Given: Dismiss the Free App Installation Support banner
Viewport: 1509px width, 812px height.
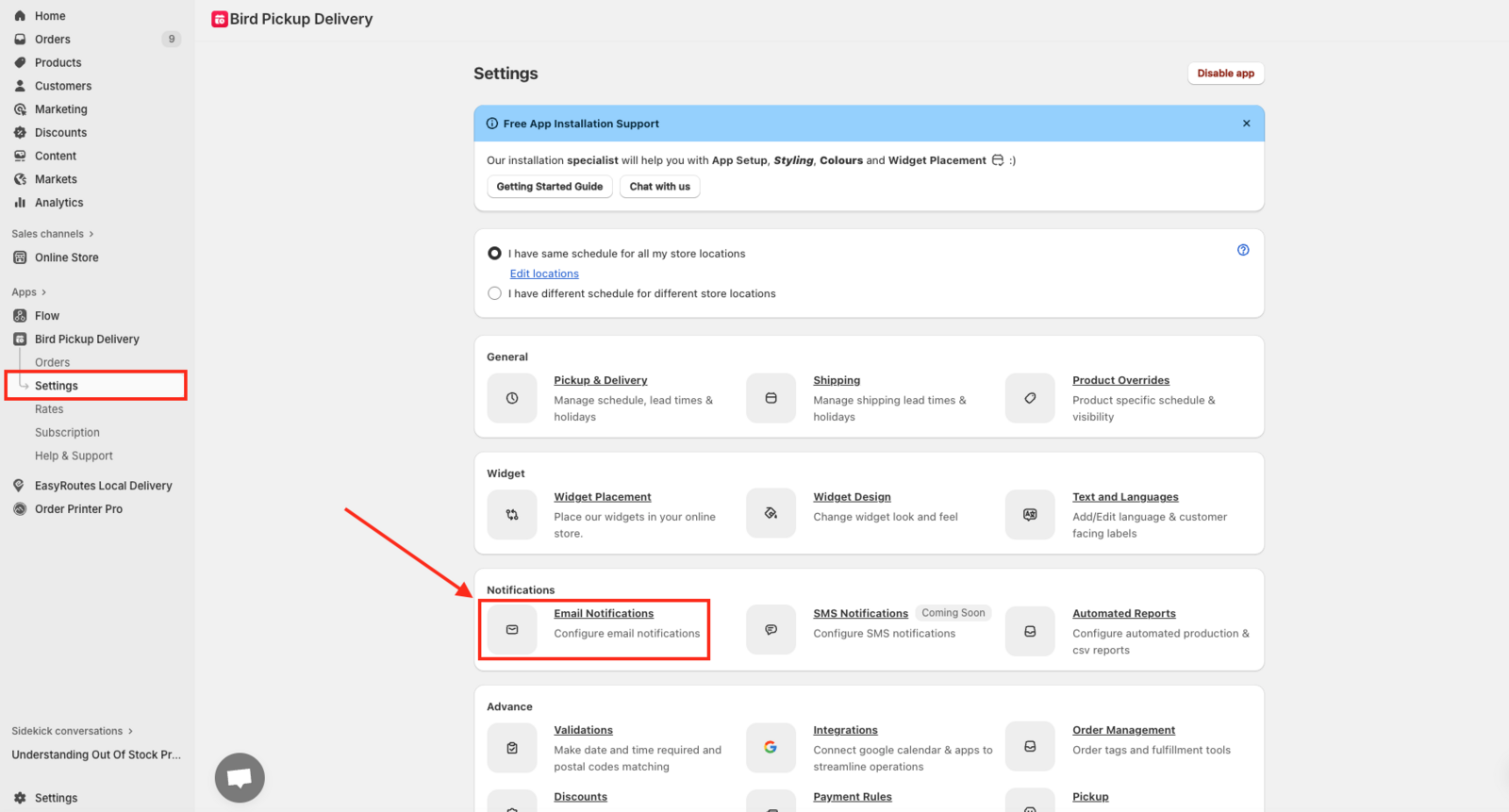Looking at the screenshot, I should (x=1246, y=124).
